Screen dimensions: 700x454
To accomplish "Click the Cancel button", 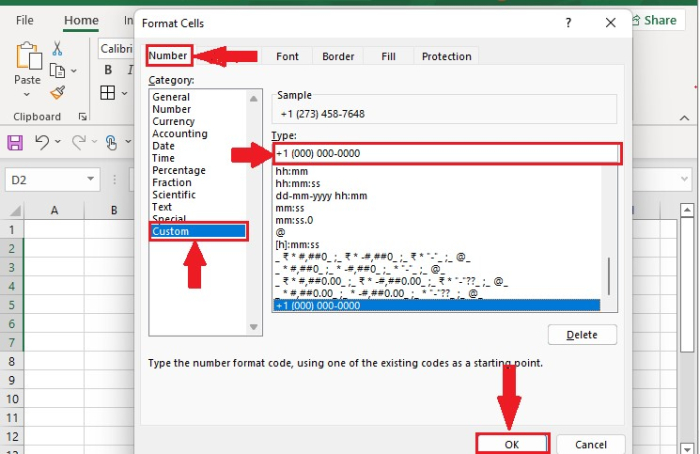I will coord(591,445).
